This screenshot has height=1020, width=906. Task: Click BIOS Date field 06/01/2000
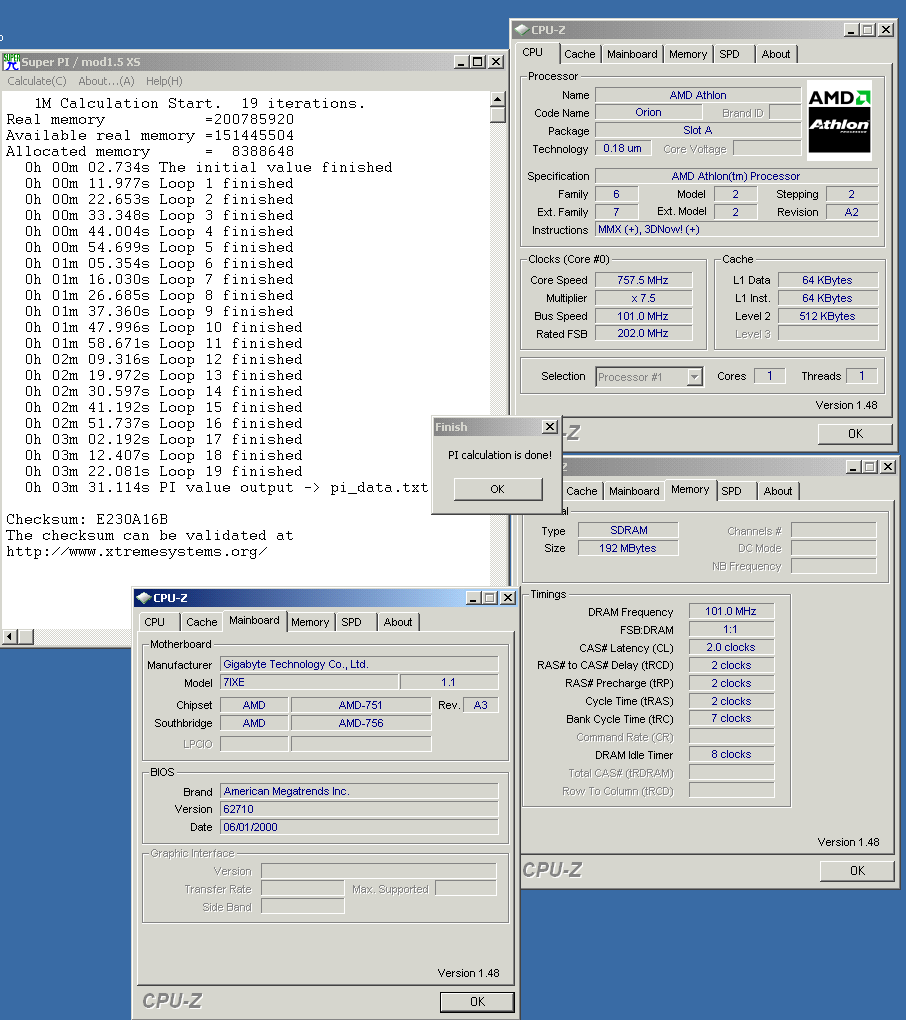(359, 827)
